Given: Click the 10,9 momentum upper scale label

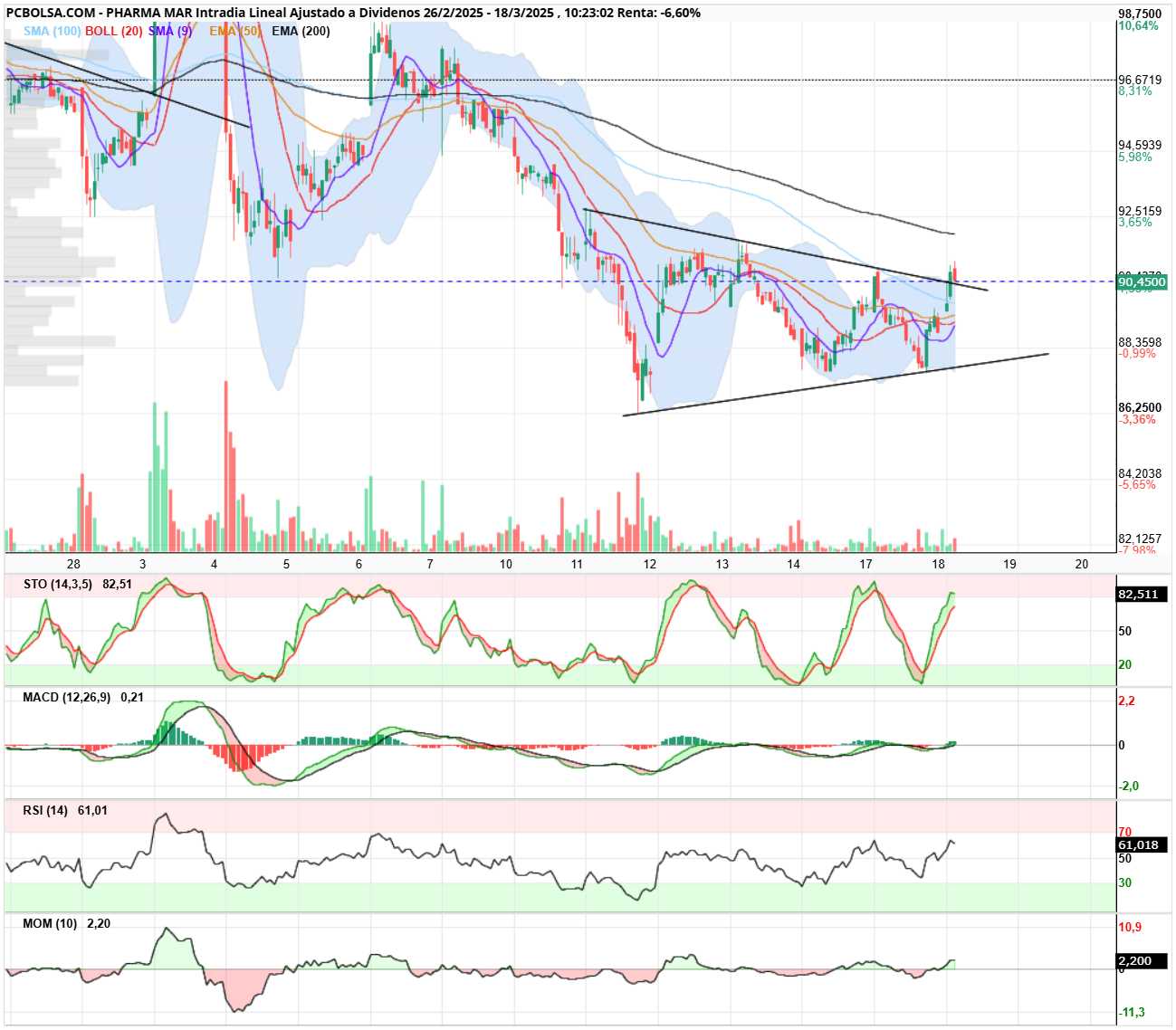Looking at the screenshot, I should click(1130, 927).
